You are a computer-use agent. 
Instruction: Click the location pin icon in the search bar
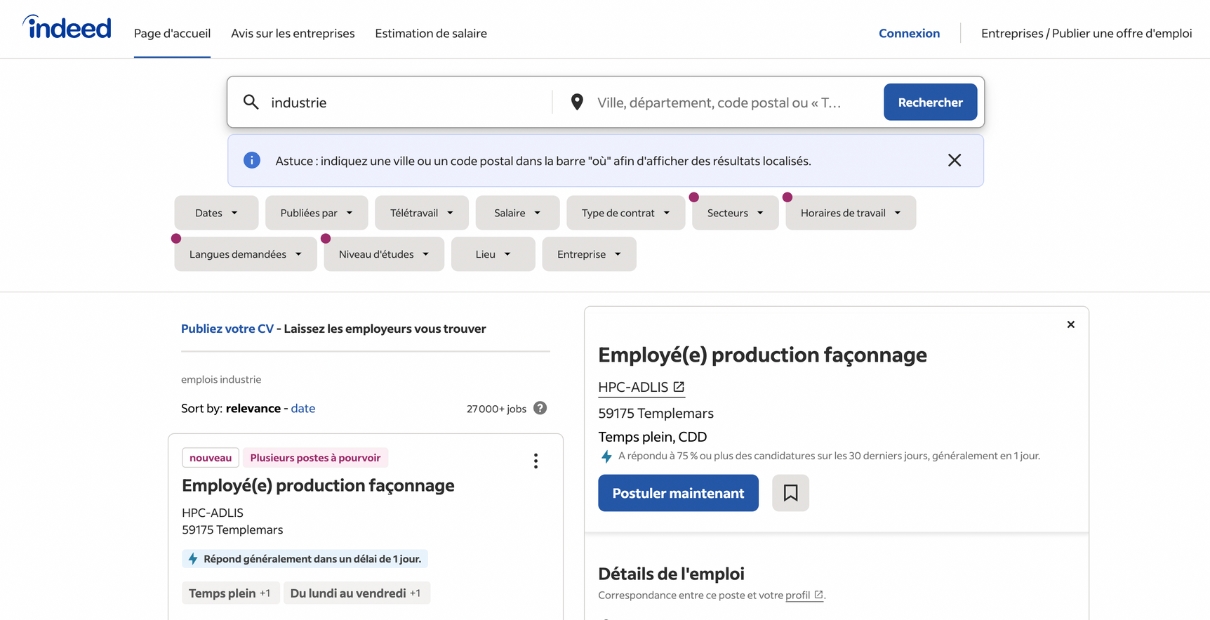[x=577, y=102]
